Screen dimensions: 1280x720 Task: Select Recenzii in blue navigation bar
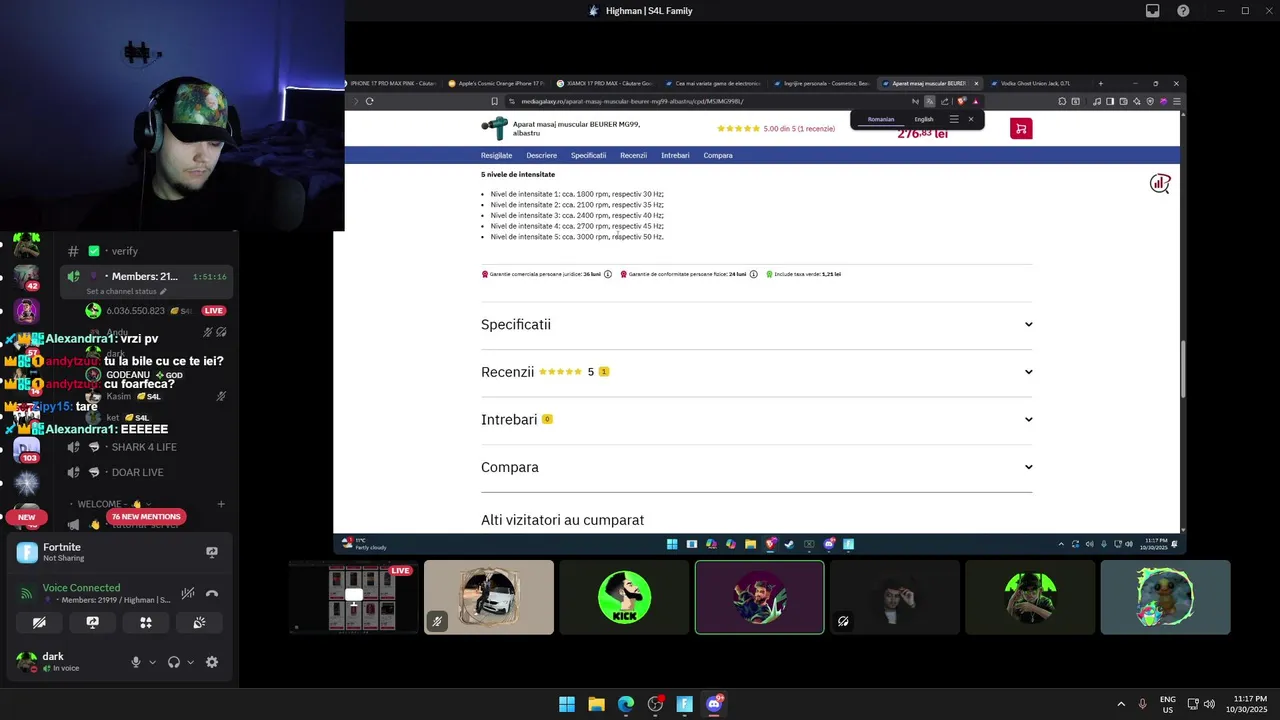point(633,155)
